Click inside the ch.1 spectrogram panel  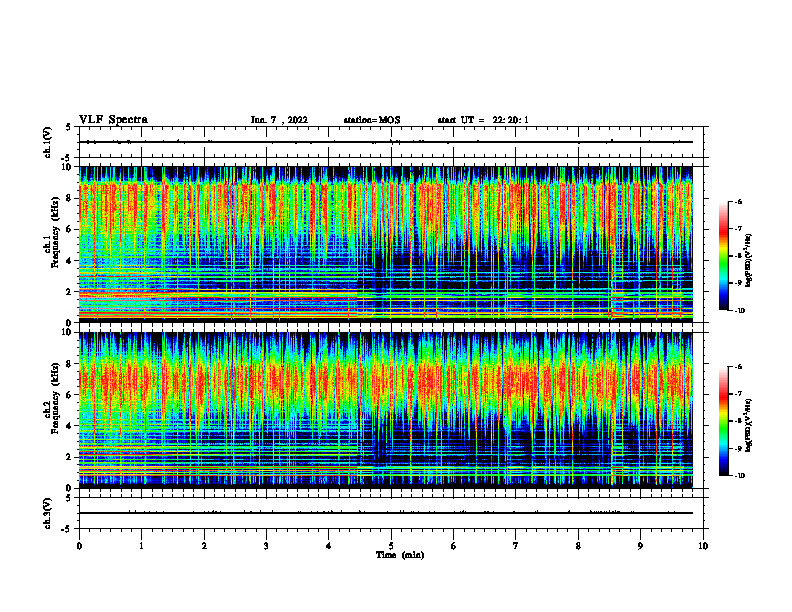click(x=386, y=244)
